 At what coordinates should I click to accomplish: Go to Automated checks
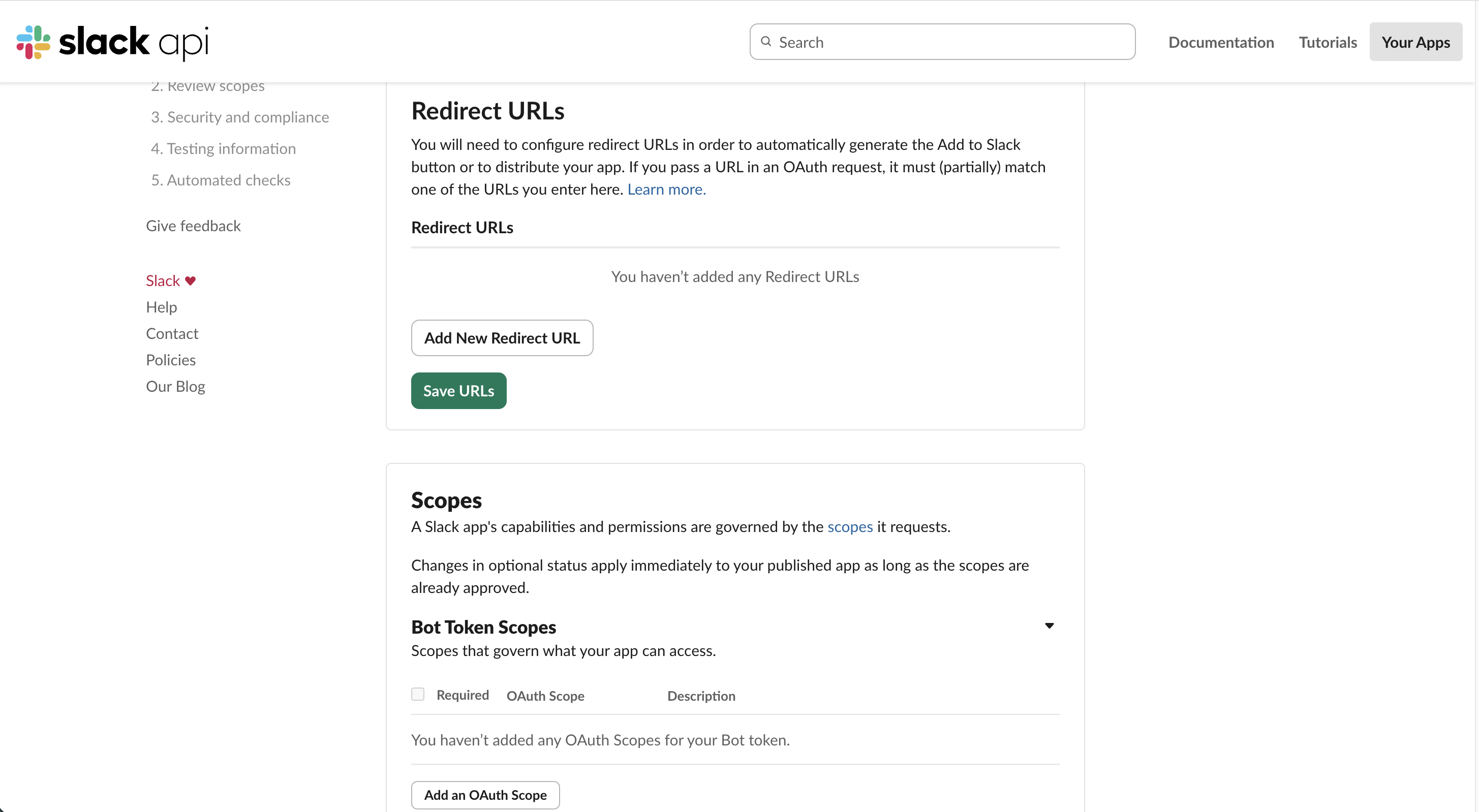coord(221,180)
